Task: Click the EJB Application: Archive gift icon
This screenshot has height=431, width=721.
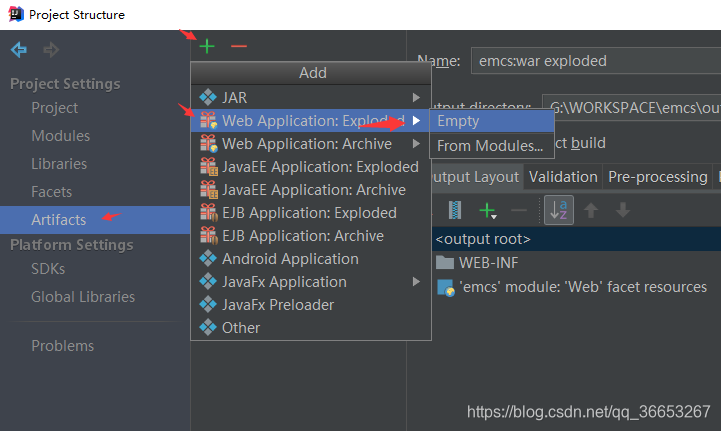Action: 209,236
